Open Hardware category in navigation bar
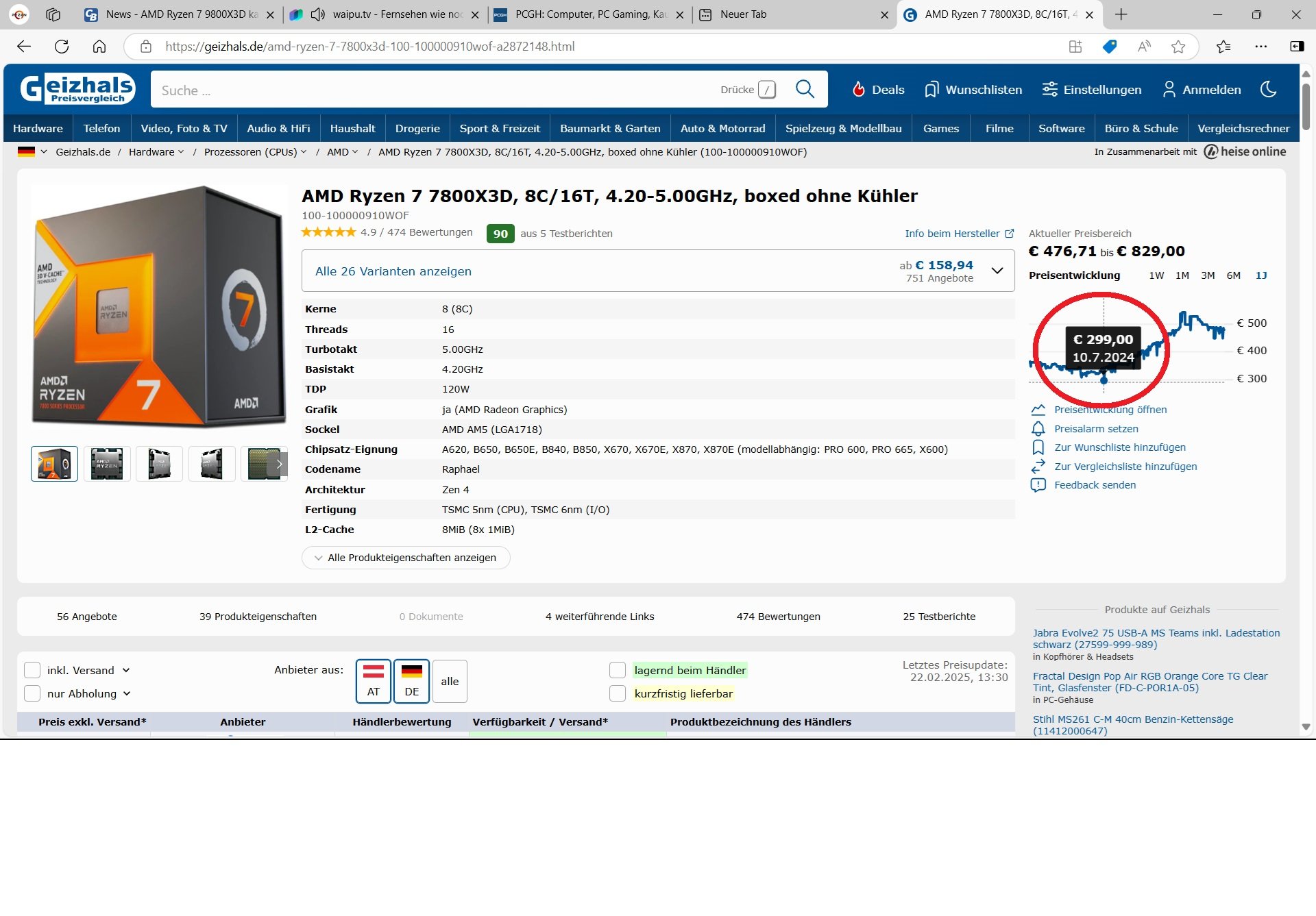1316x916 pixels. [38, 128]
